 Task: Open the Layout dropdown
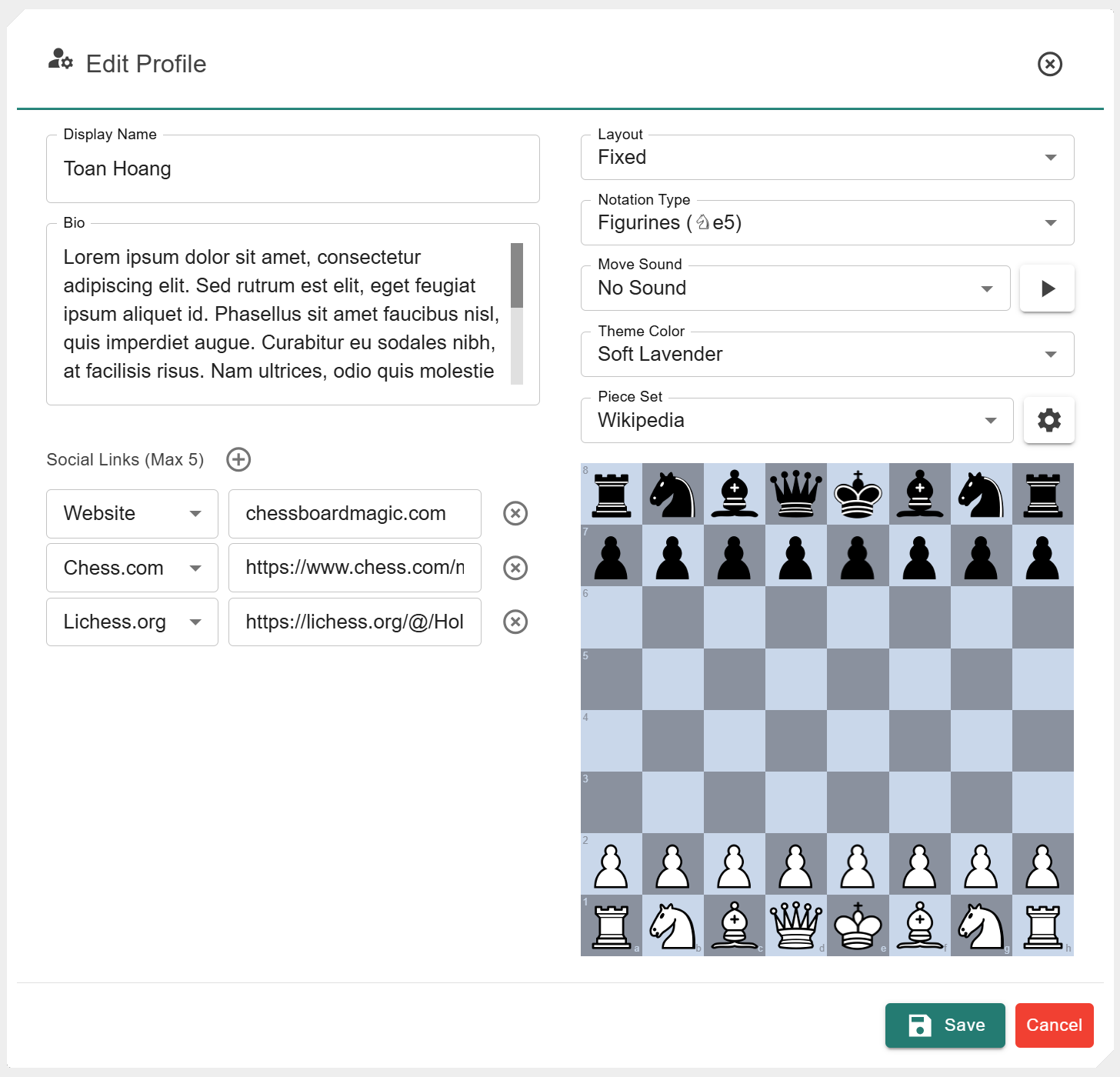(x=827, y=158)
